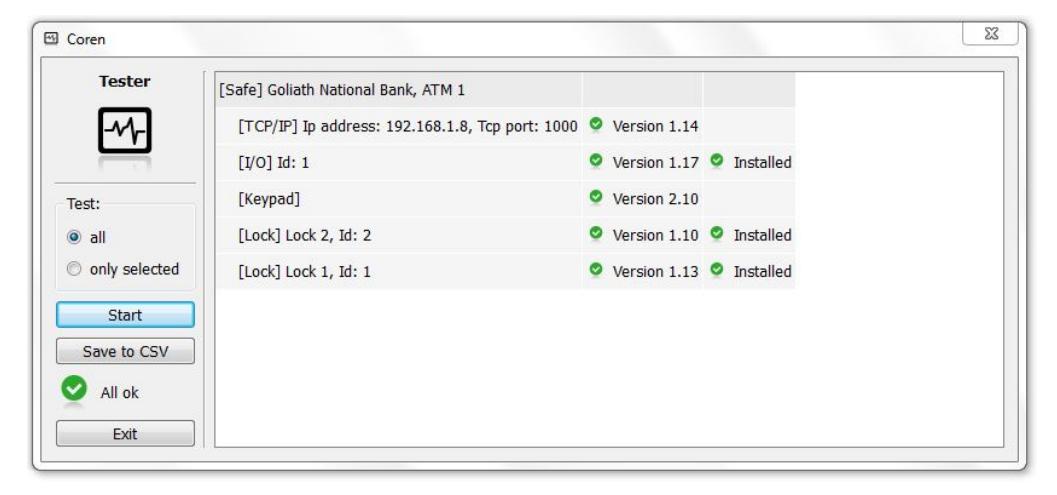The image size is (1057, 495).
Task: Select the Lock 1, Id: 1 row
Action: [505, 272]
